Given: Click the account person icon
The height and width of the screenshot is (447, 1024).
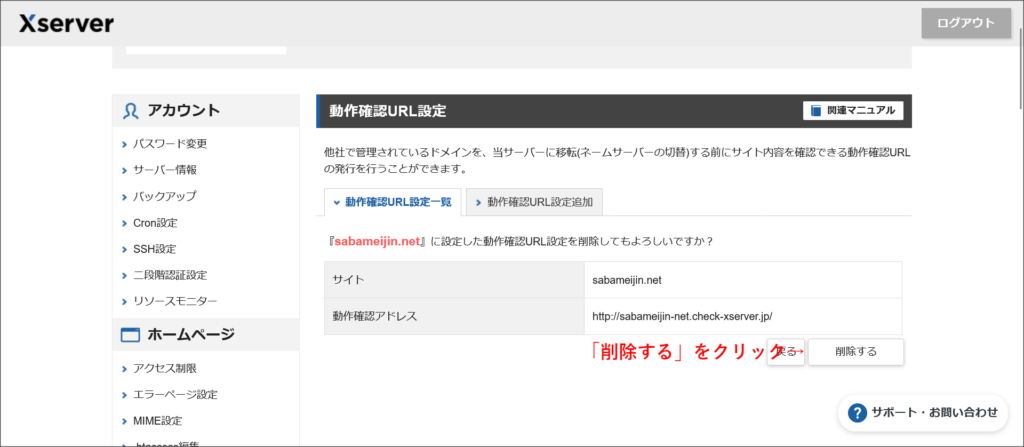Looking at the screenshot, I should [x=130, y=110].
